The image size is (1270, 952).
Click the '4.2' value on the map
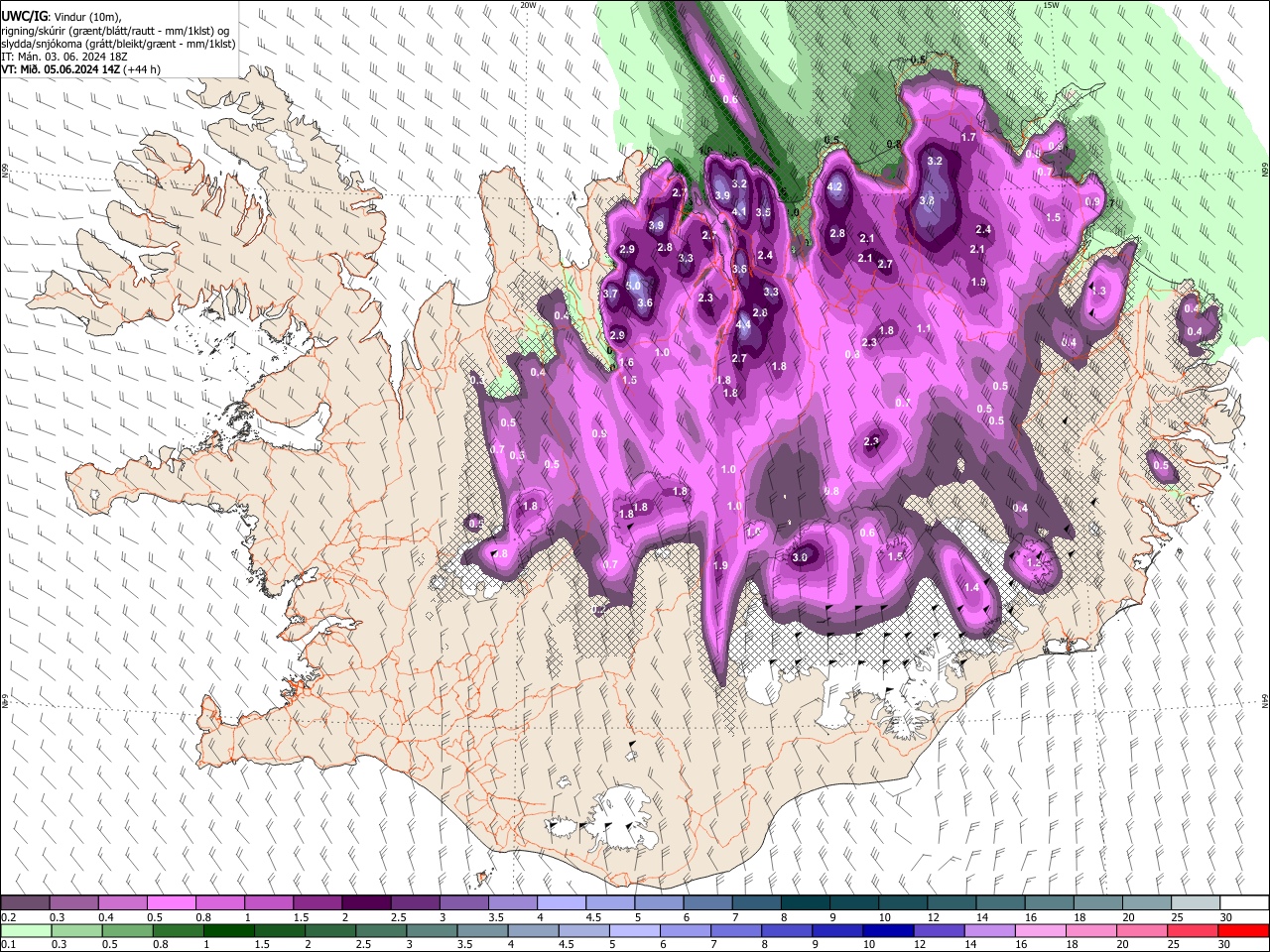(x=835, y=186)
